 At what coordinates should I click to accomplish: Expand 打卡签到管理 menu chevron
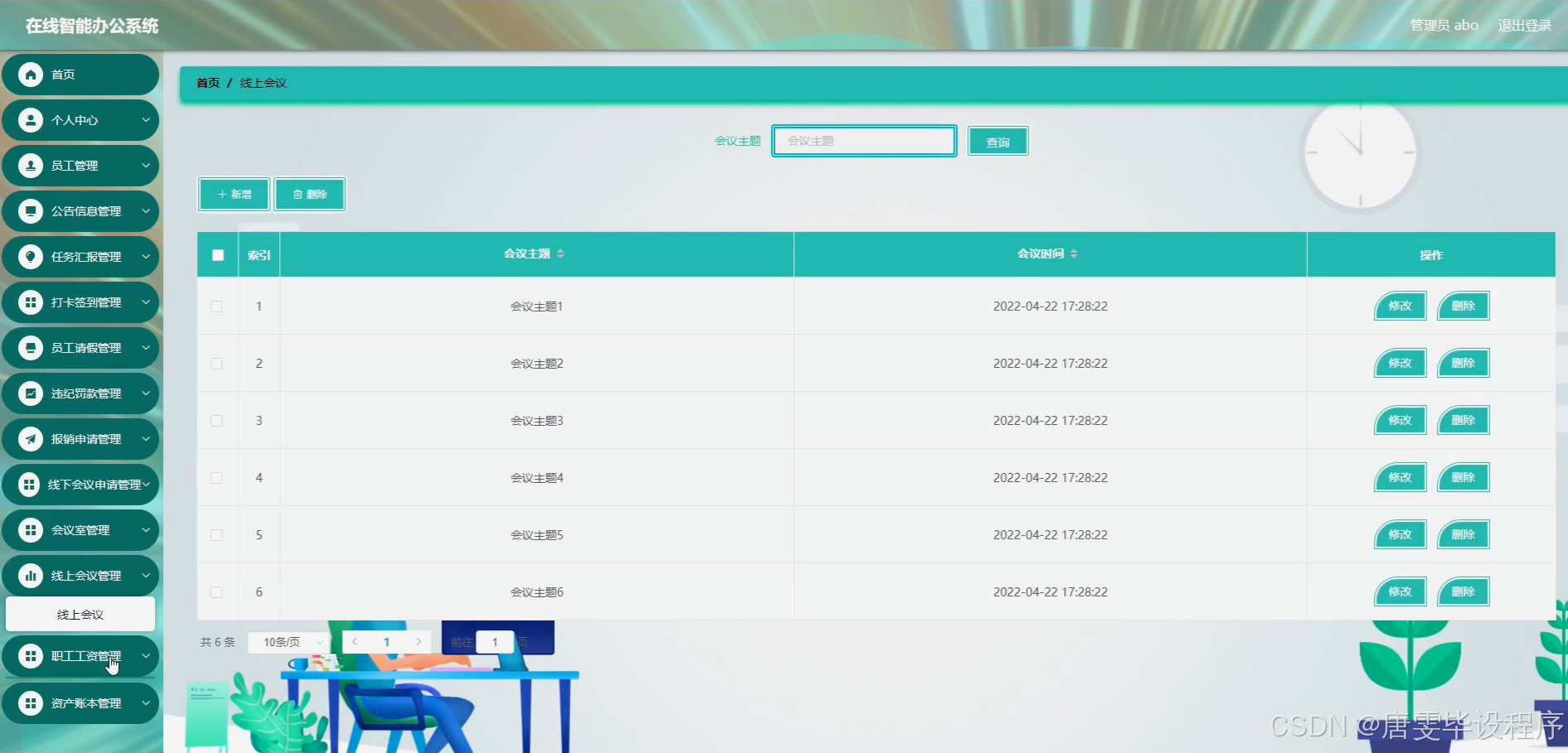coord(146,302)
